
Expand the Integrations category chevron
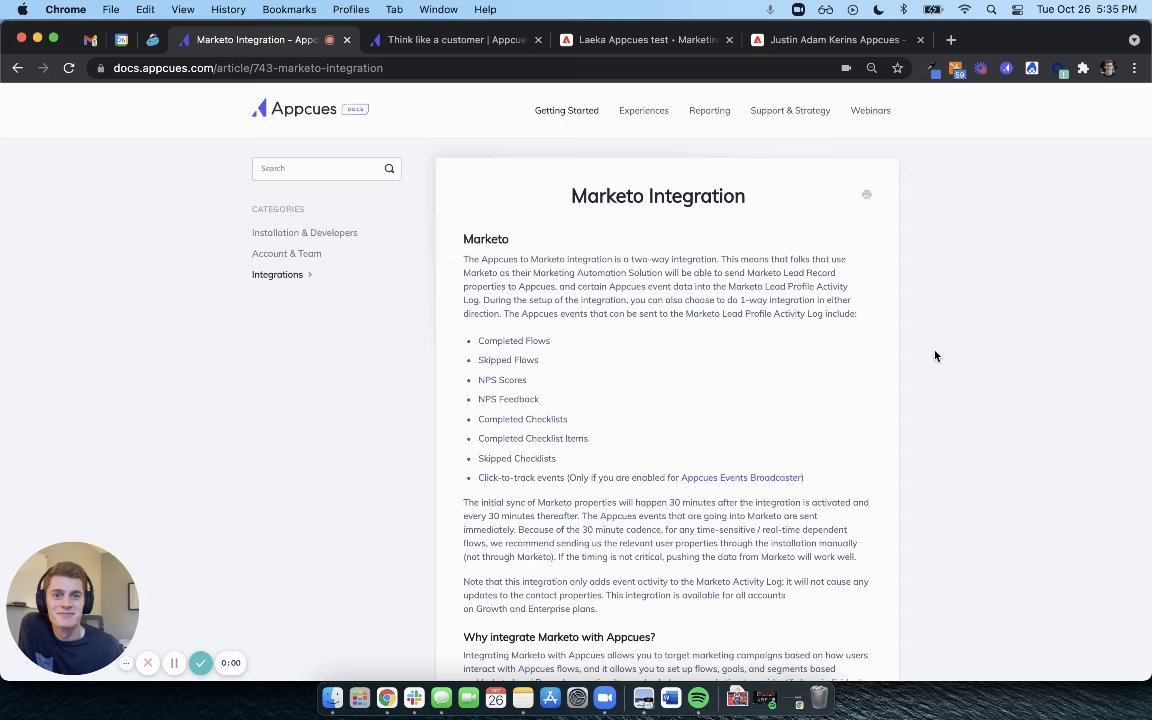click(310, 275)
